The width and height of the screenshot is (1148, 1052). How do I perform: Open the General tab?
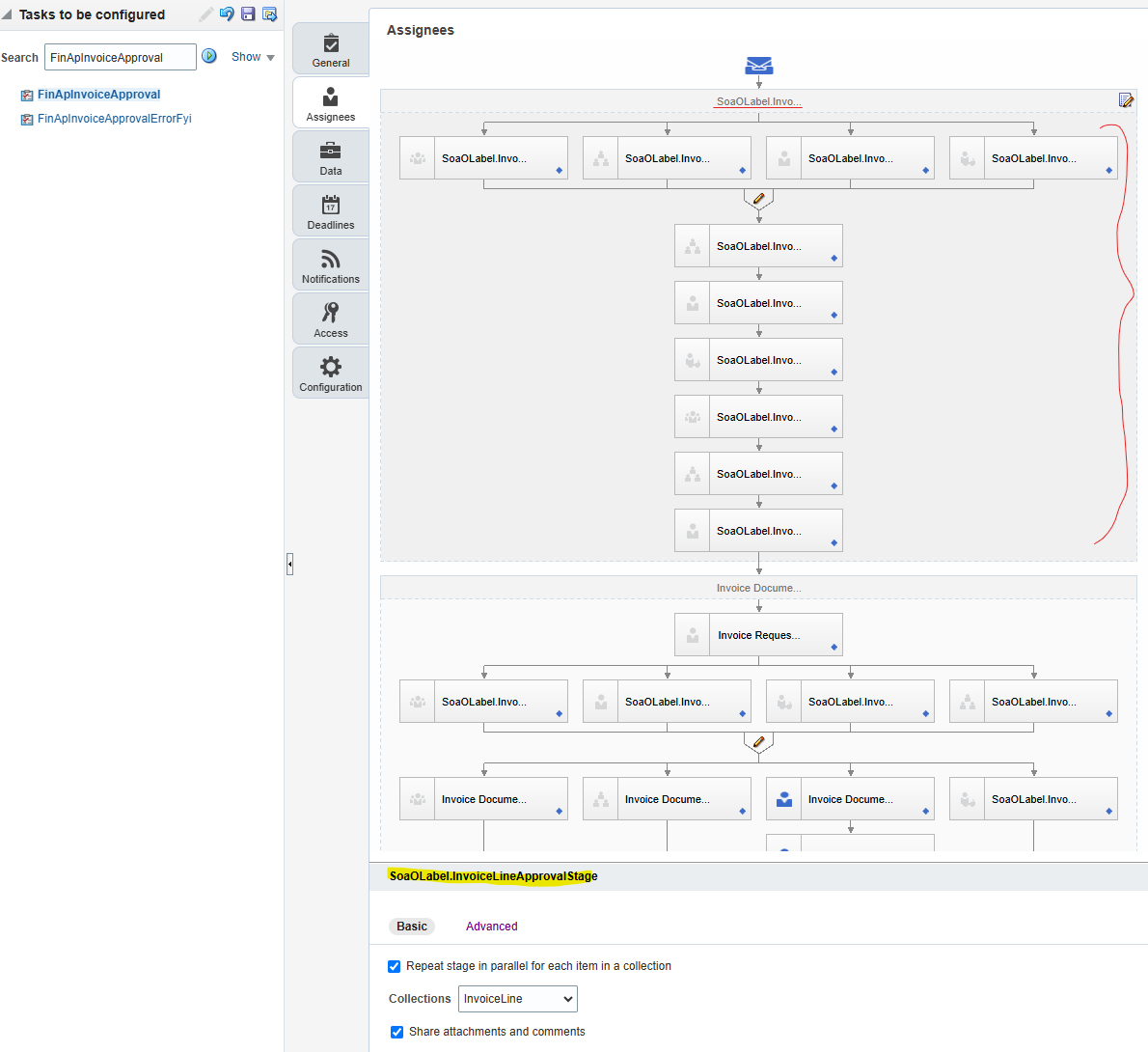click(x=331, y=49)
